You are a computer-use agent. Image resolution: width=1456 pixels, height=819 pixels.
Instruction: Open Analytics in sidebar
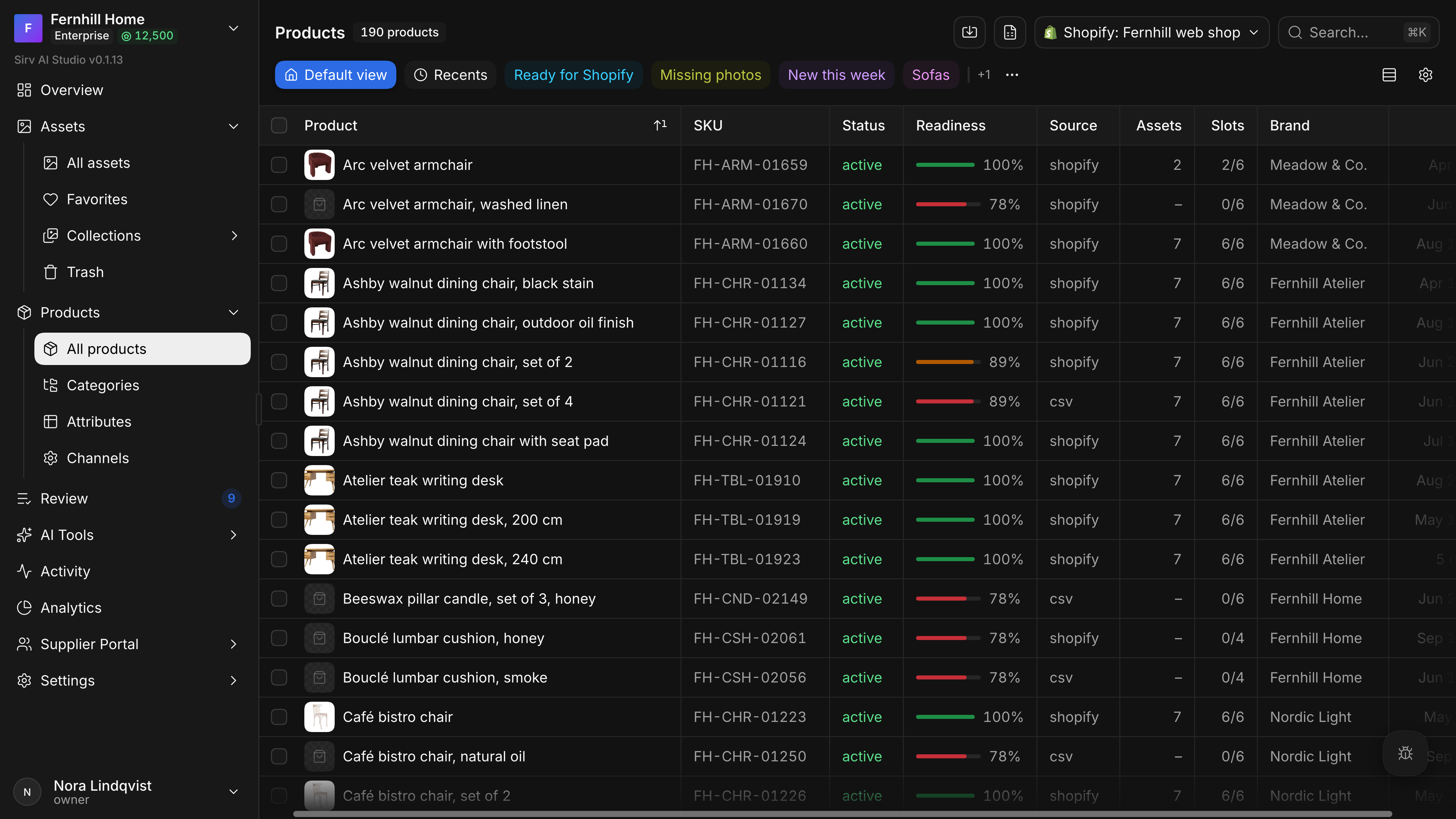tap(129, 608)
